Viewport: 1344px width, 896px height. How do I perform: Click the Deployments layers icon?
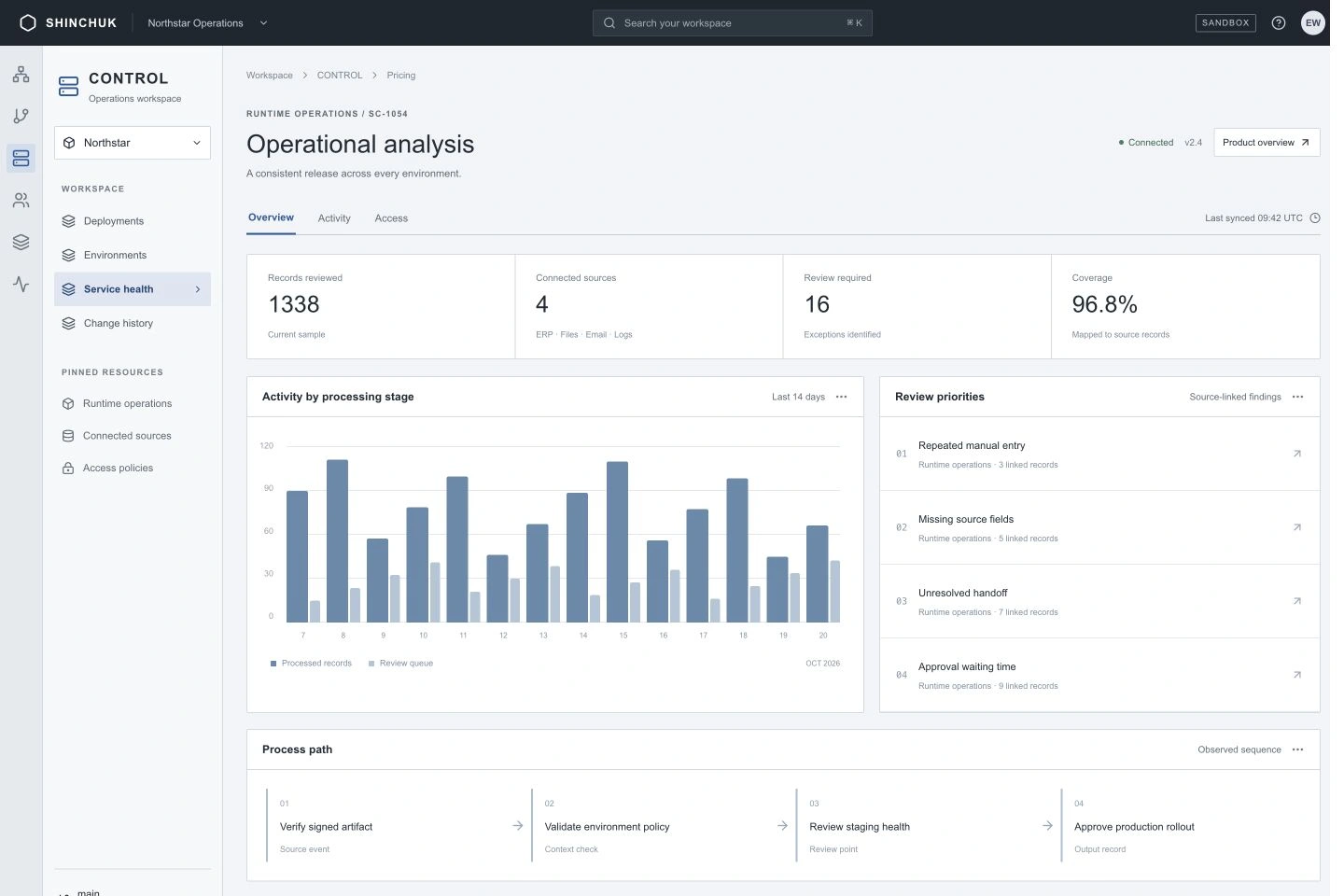click(68, 221)
